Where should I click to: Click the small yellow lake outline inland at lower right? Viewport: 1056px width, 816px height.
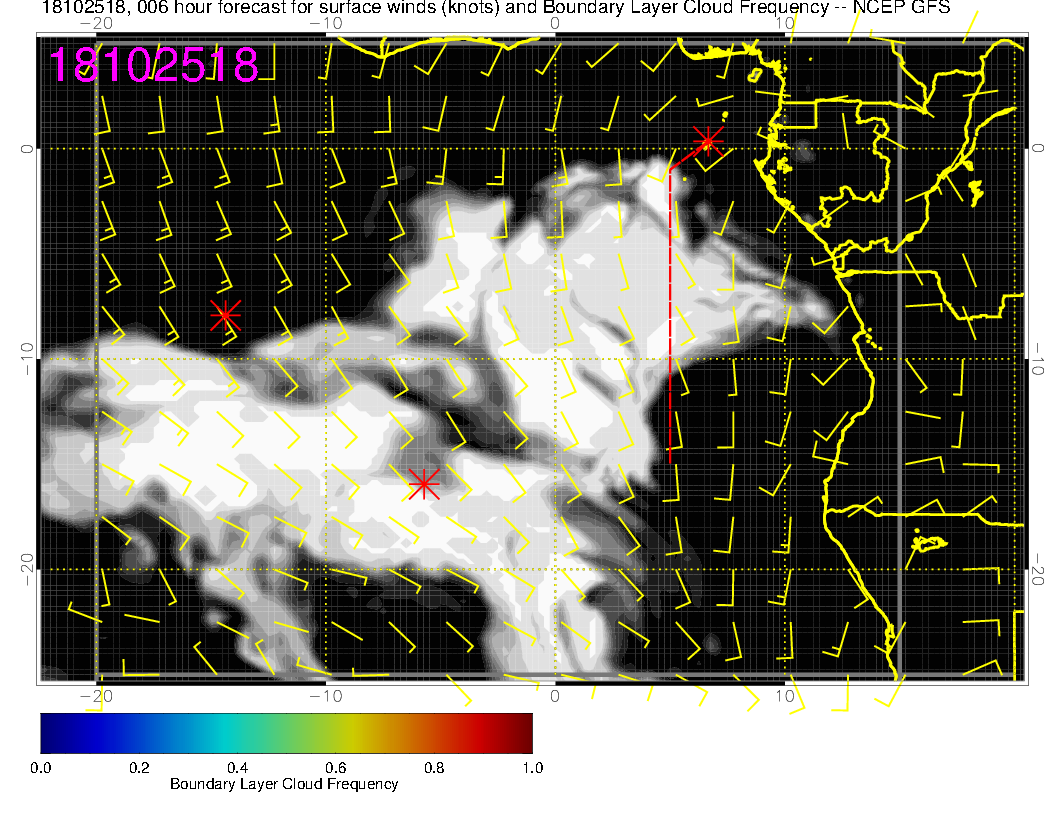(x=930, y=543)
